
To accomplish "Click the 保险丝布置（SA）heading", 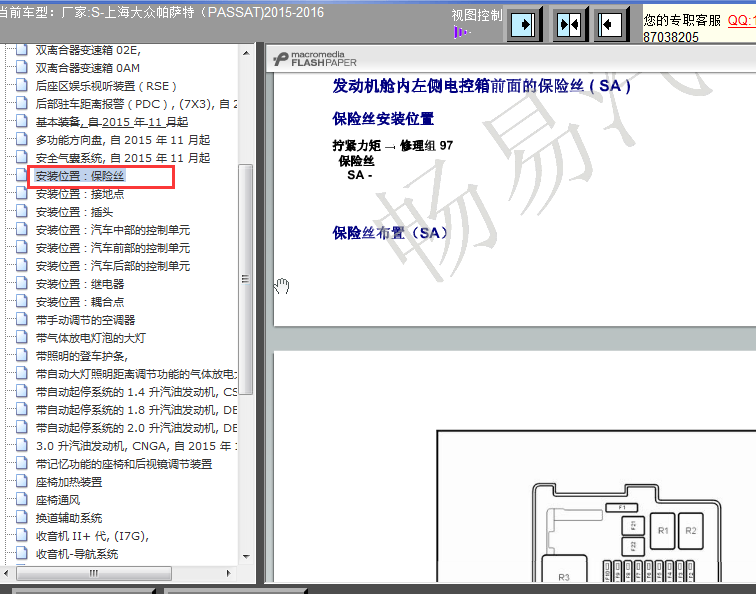I will click(391, 233).
